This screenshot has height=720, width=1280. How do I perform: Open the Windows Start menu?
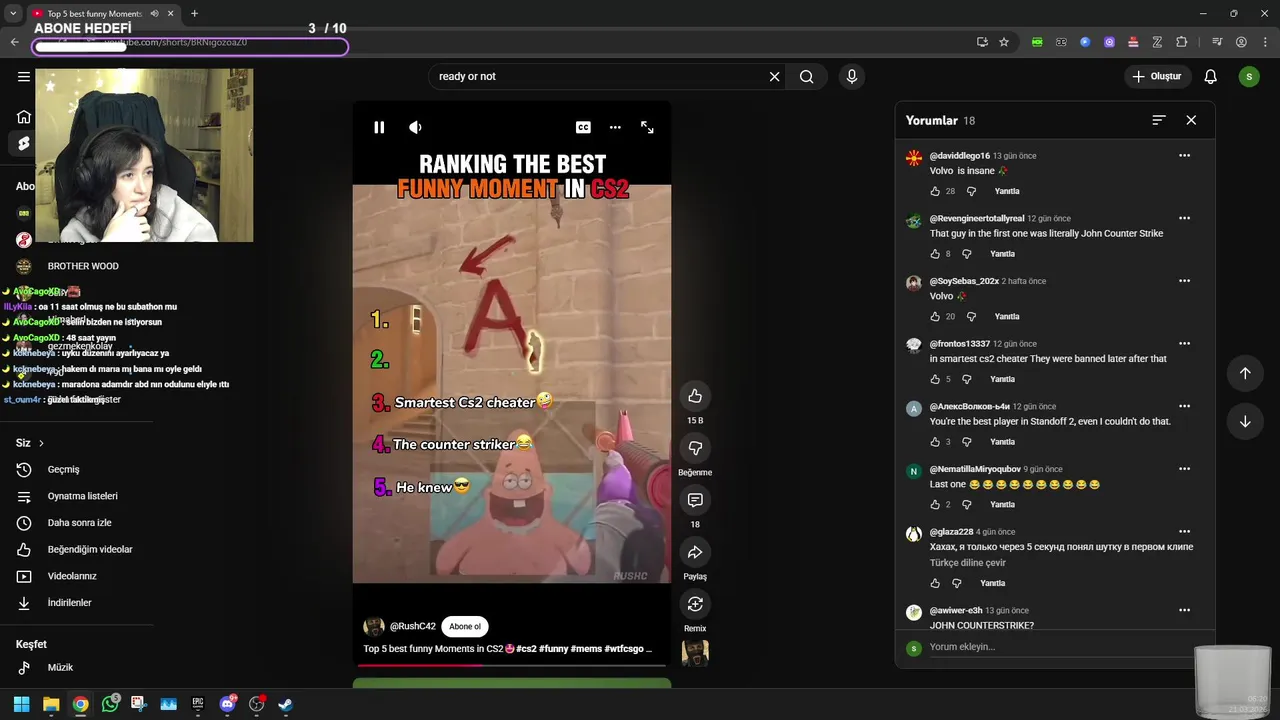[x=21, y=704]
